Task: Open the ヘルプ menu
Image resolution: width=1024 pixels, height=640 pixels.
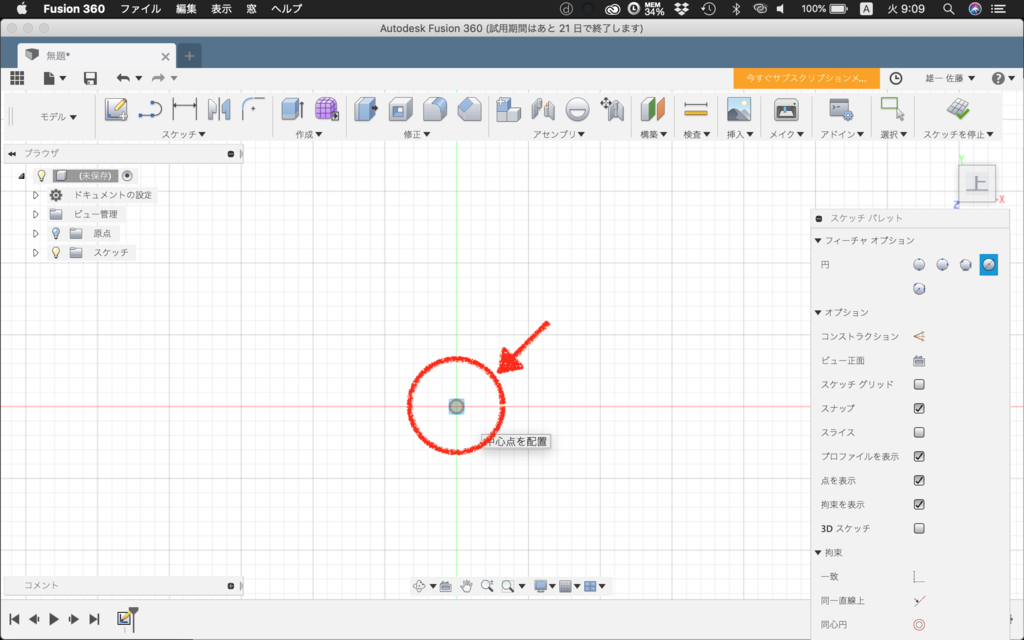Action: tap(287, 8)
